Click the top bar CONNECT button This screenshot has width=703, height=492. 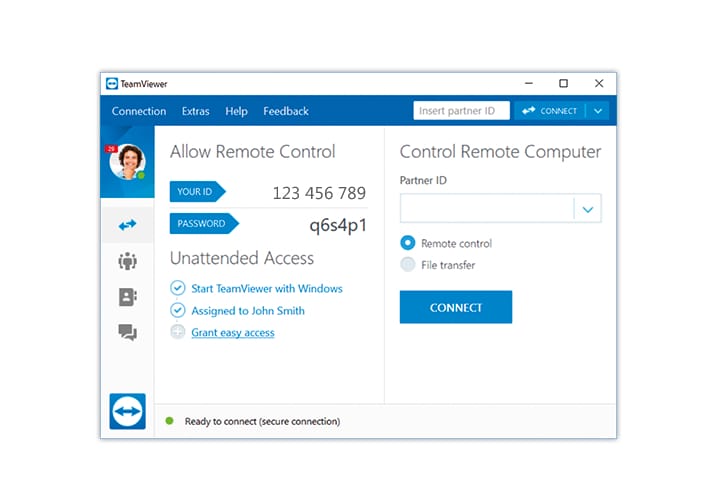pos(550,111)
